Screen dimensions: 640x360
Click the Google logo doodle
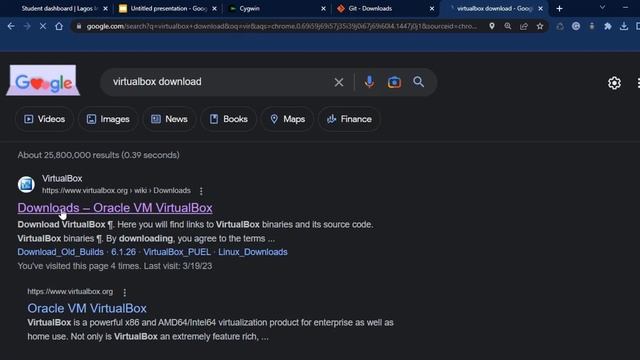[43, 80]
